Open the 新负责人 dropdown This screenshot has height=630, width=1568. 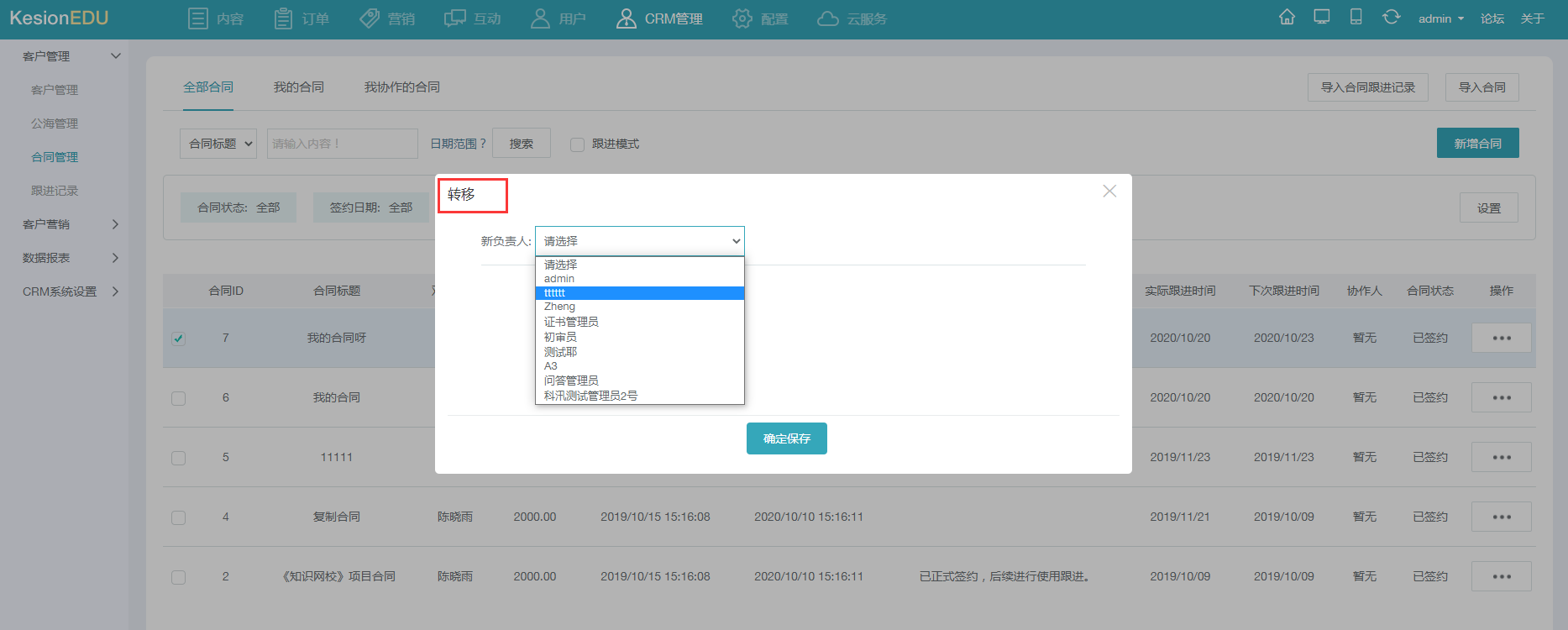coord(640,241)
